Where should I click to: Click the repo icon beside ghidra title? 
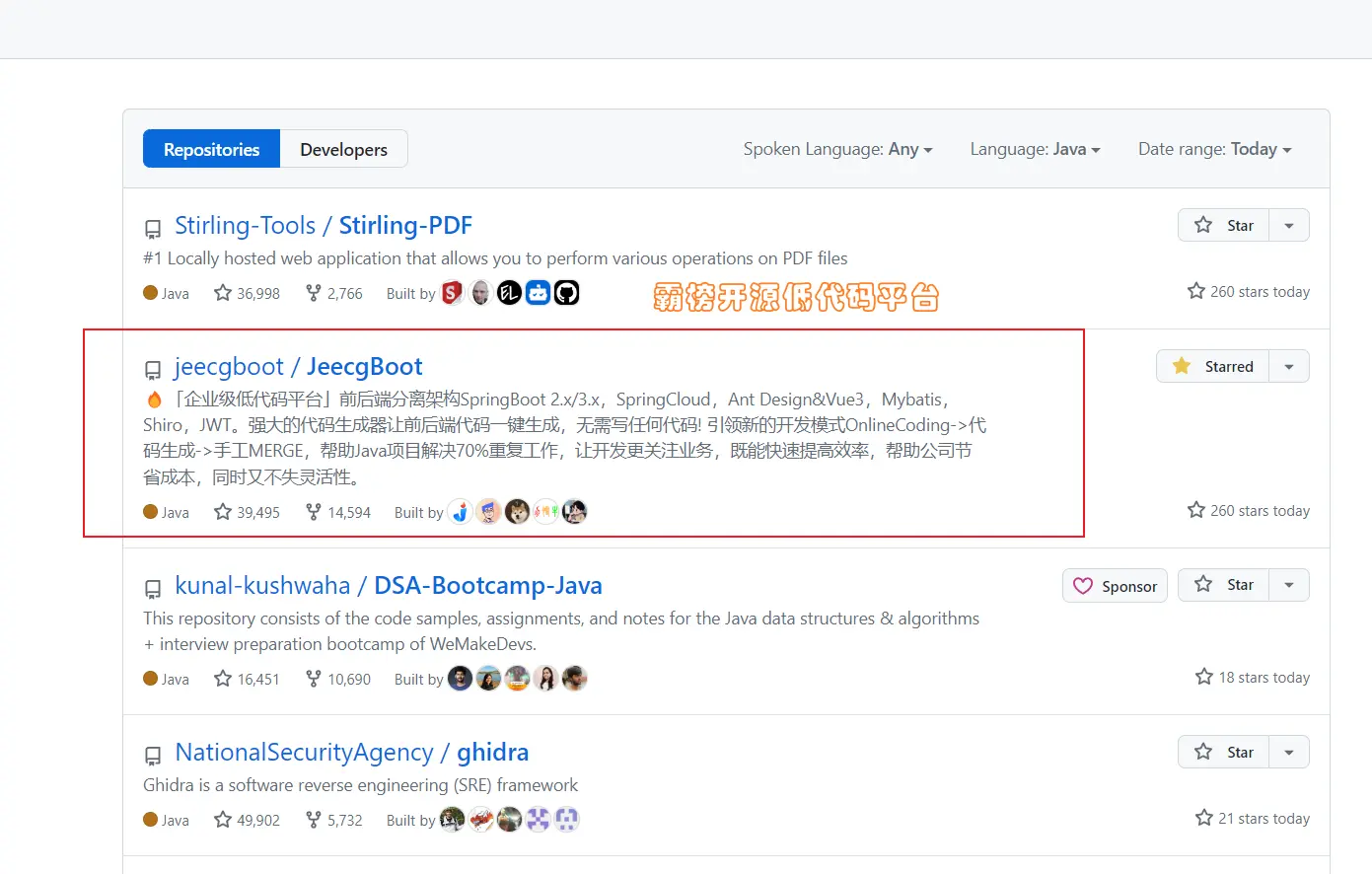pos(153,756)
